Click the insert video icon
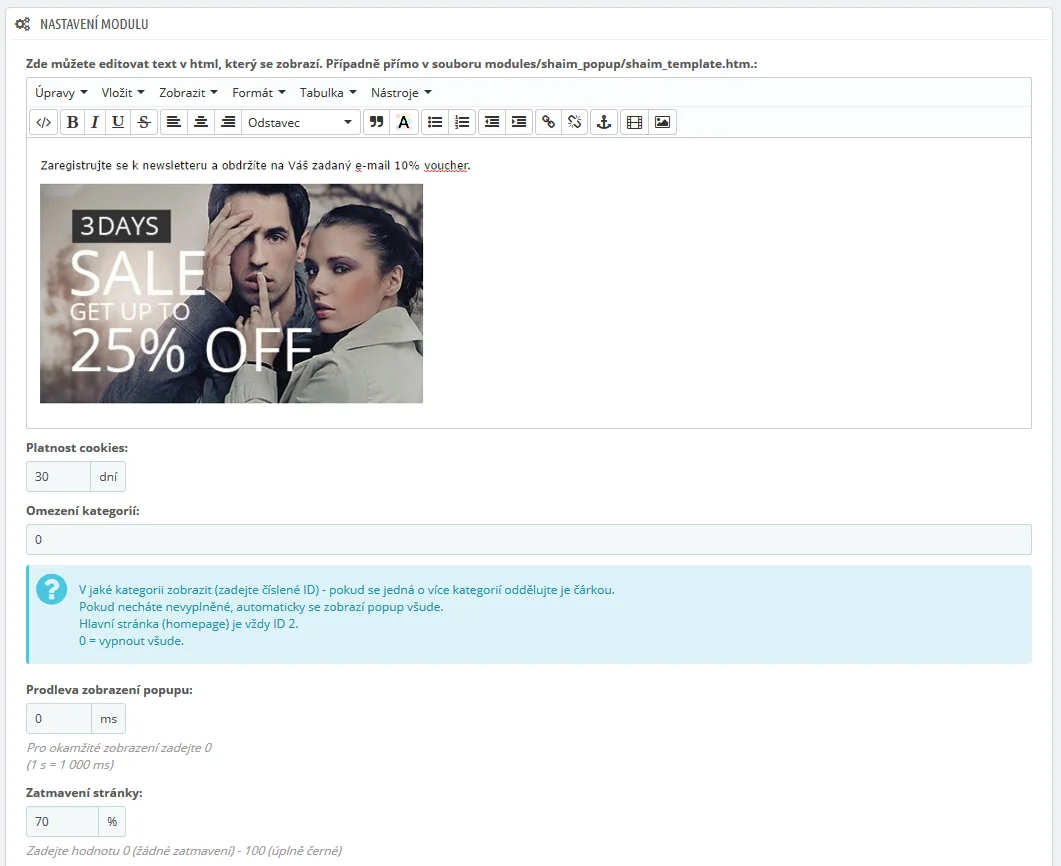This screenshot has width=1061, height=866. click(633, 122)
